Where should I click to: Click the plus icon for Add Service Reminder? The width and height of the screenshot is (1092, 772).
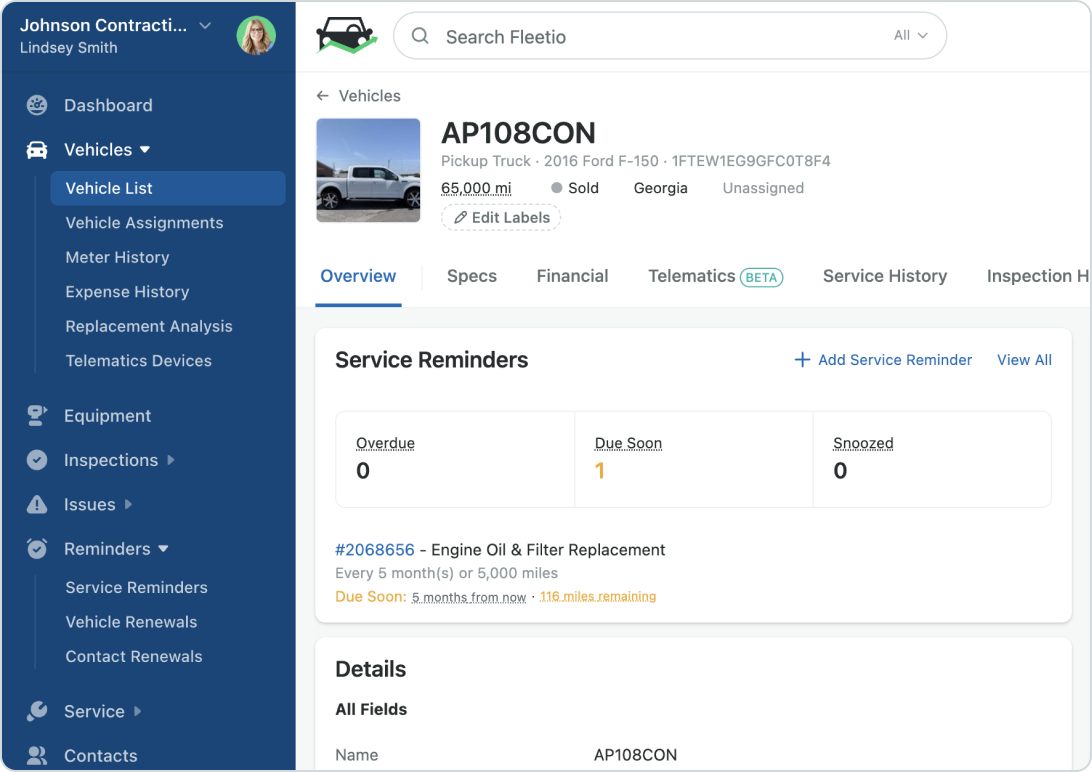pos(802,360)
